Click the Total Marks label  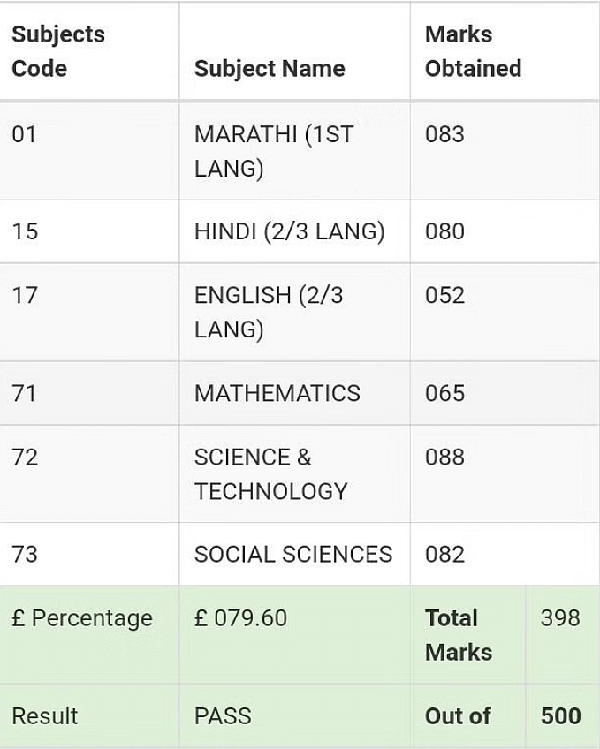[x=458, y=635]
